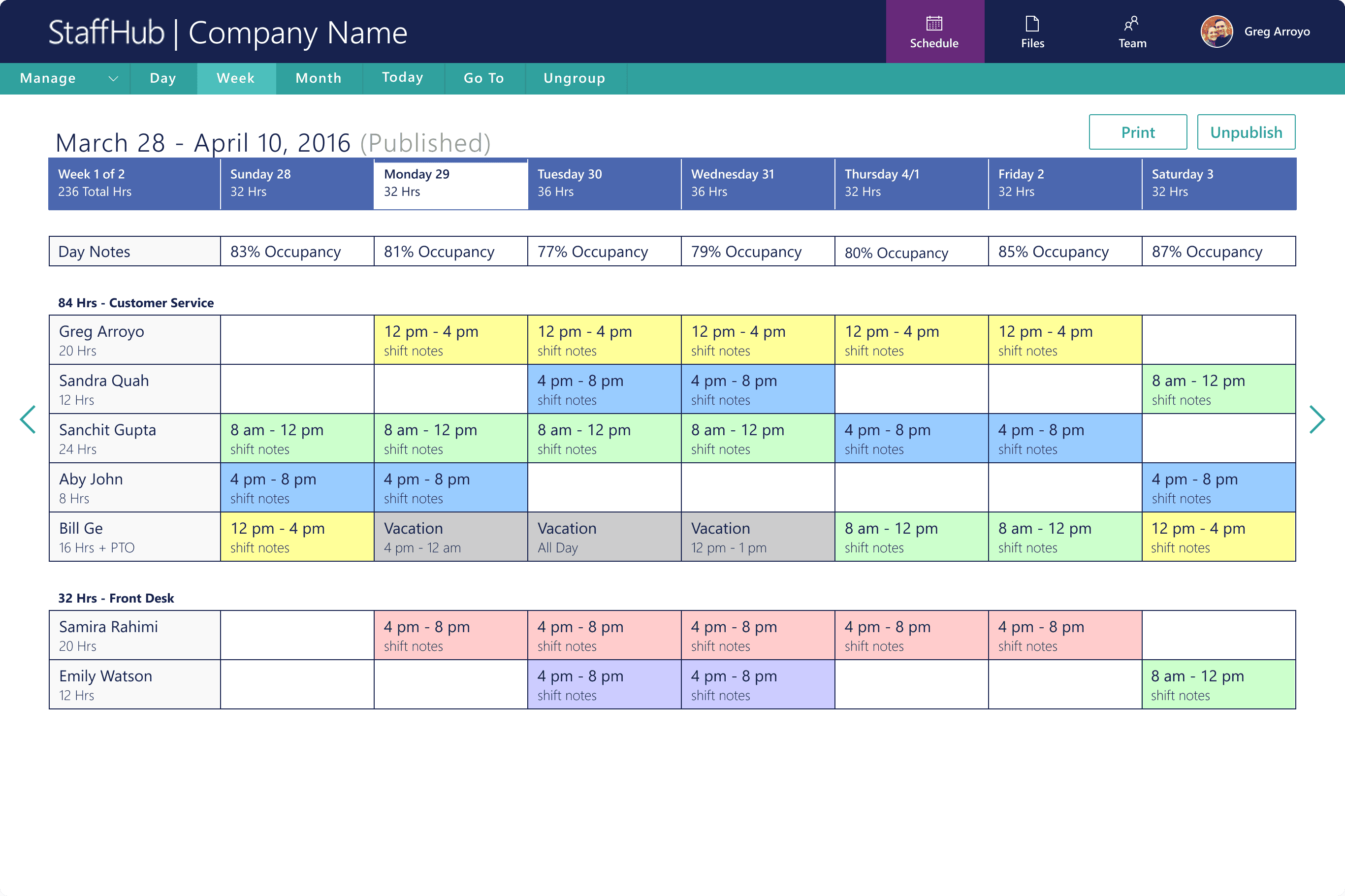Open the Go To option

(484, 78)
